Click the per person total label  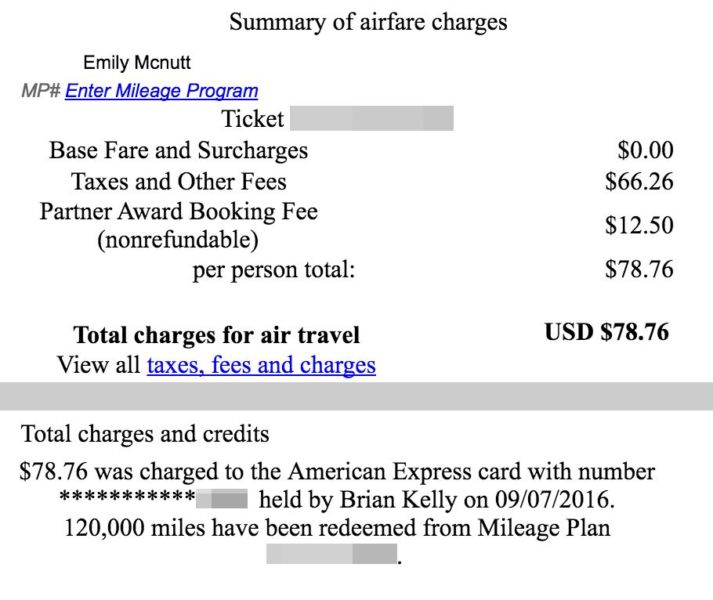pos(274,270)
